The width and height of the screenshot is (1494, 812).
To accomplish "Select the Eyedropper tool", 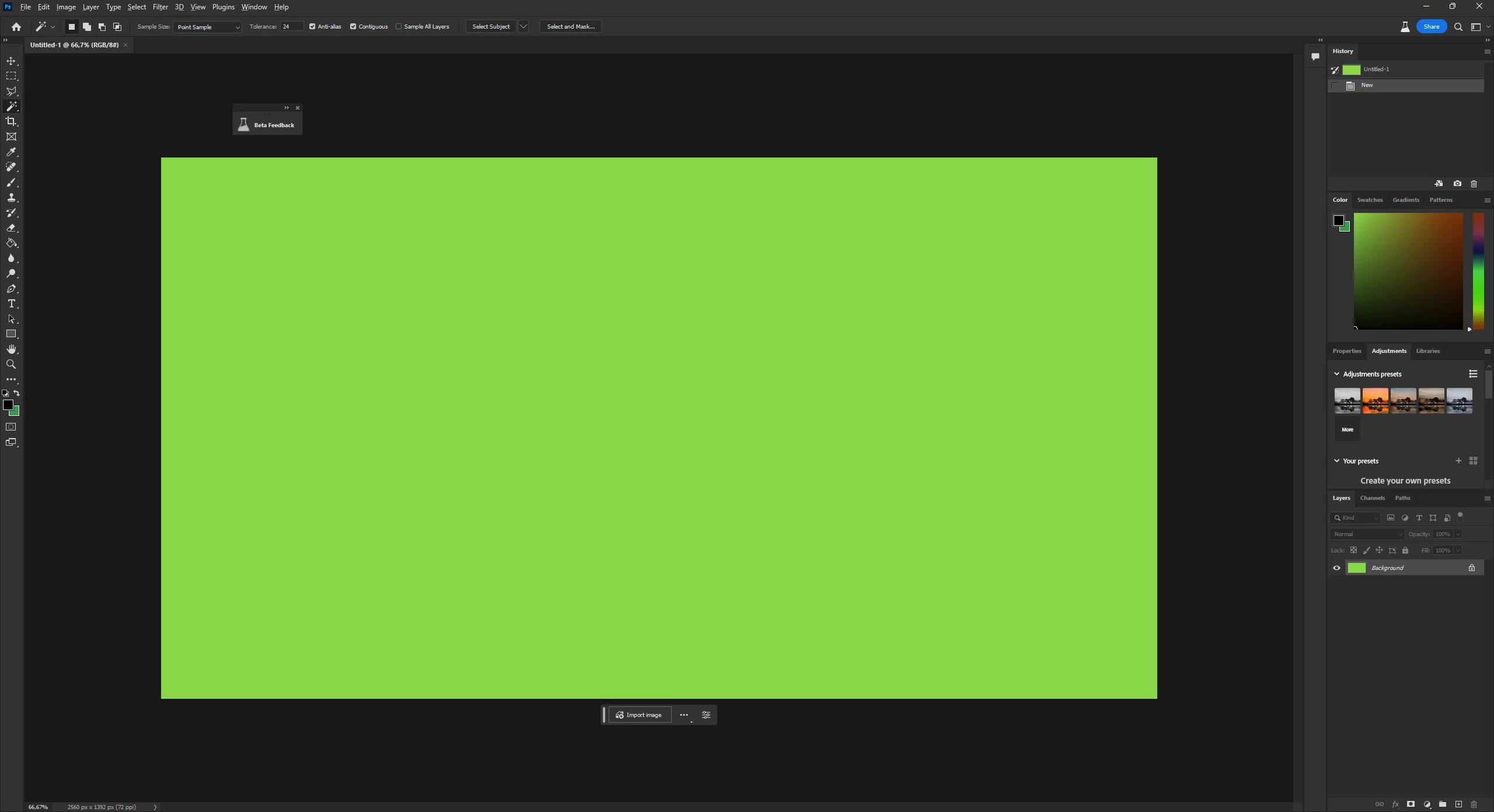I will point(11,152).
